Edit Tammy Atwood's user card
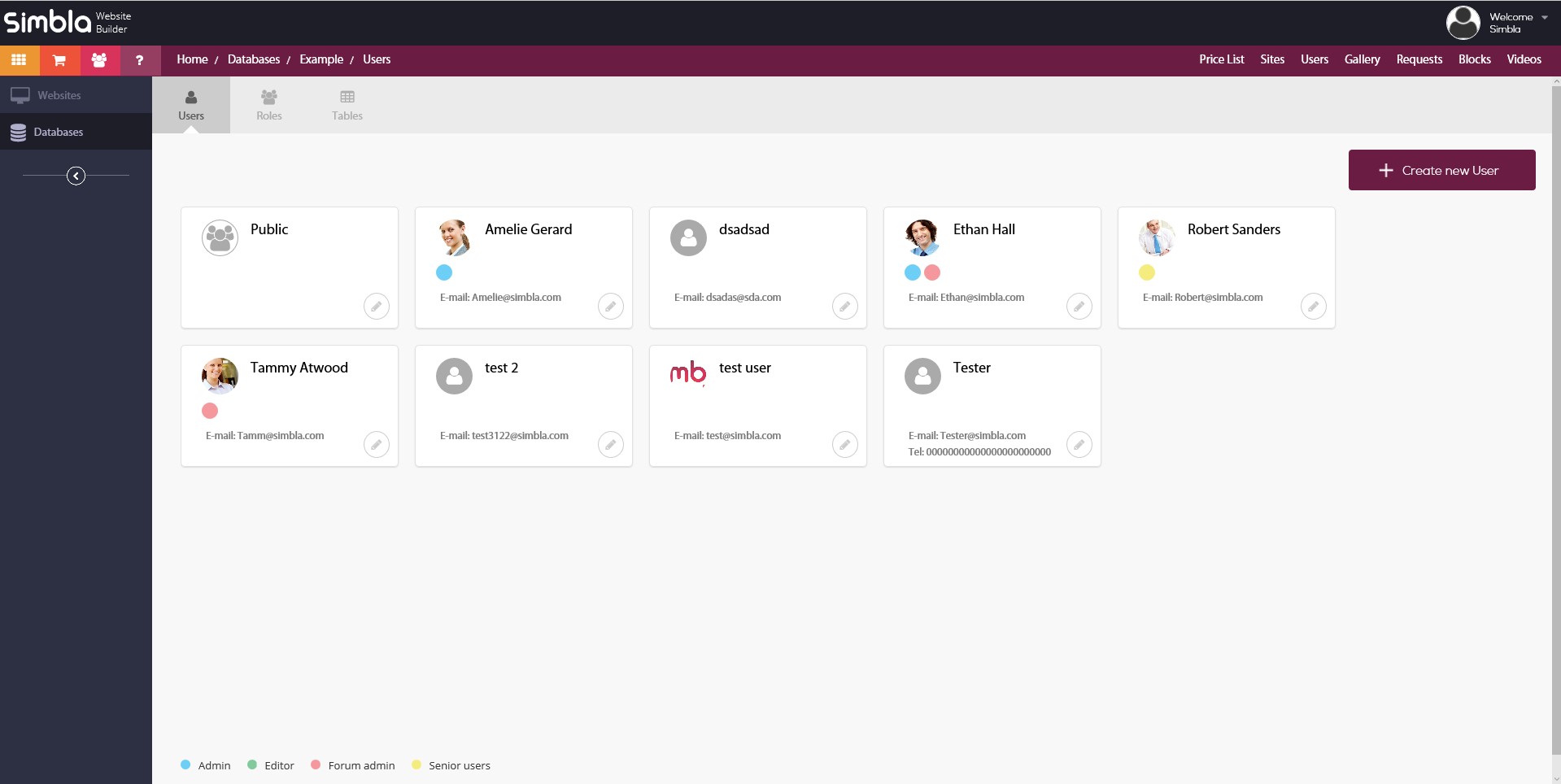The height and width of the screenshot is (784, 1561). click(377, 445)
